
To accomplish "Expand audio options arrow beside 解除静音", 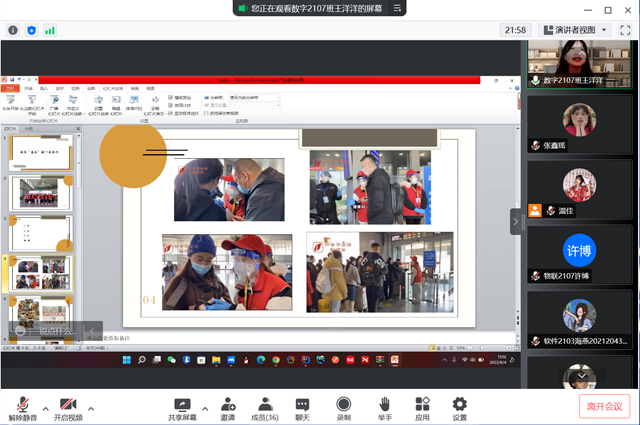I will point(45,408).
